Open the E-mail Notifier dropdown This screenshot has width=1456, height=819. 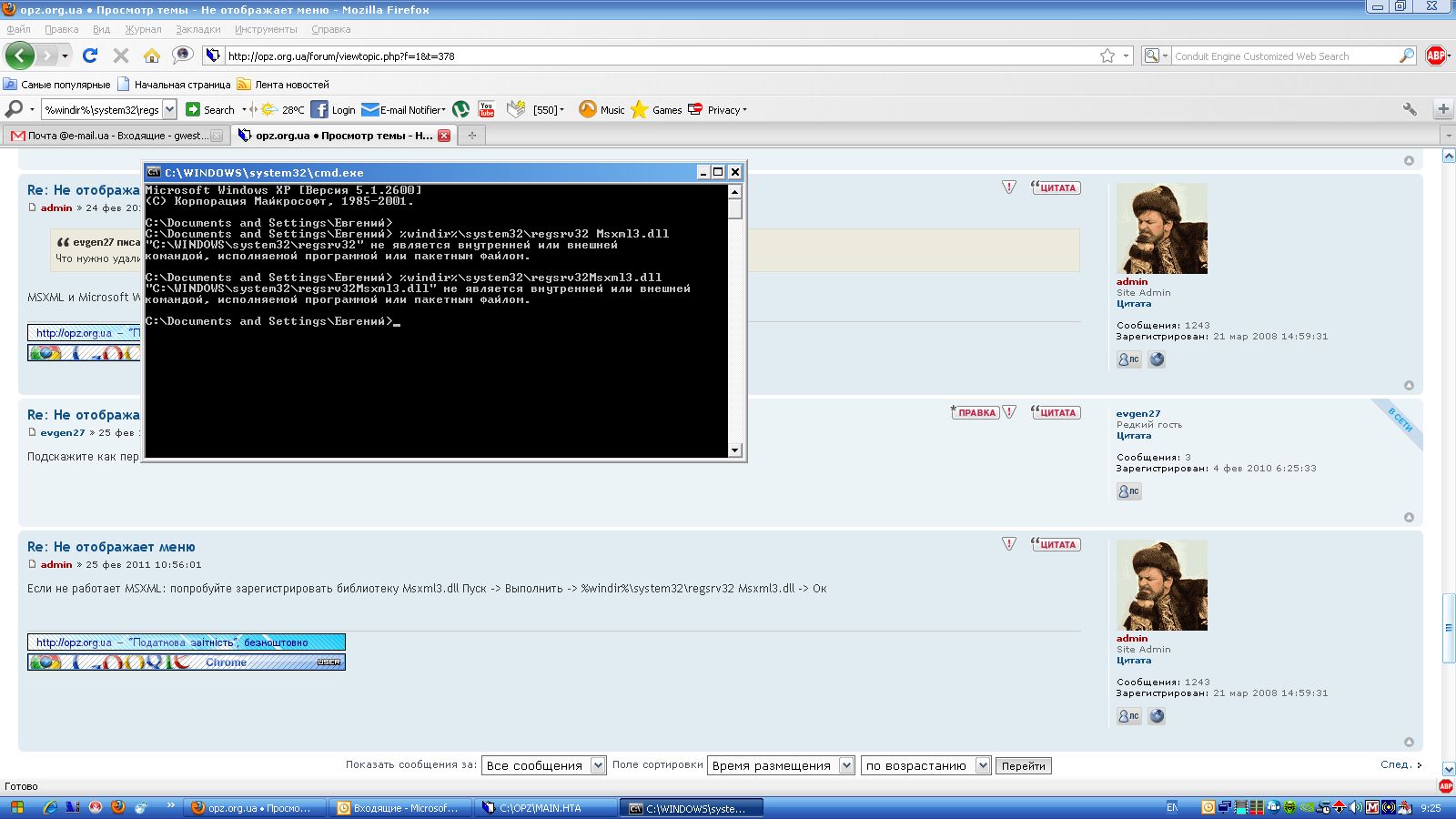[443, 110]
